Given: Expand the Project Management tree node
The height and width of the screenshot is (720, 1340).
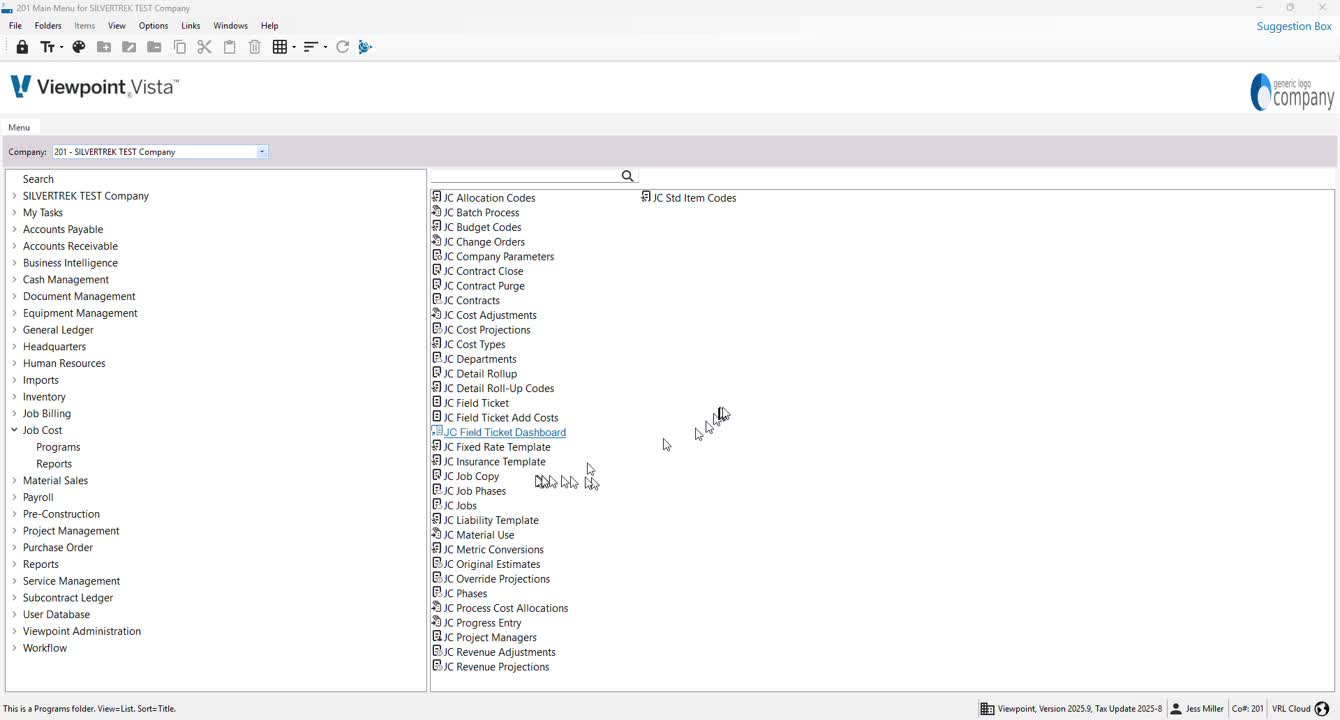Looking at the screenshot, I should 14,531.
